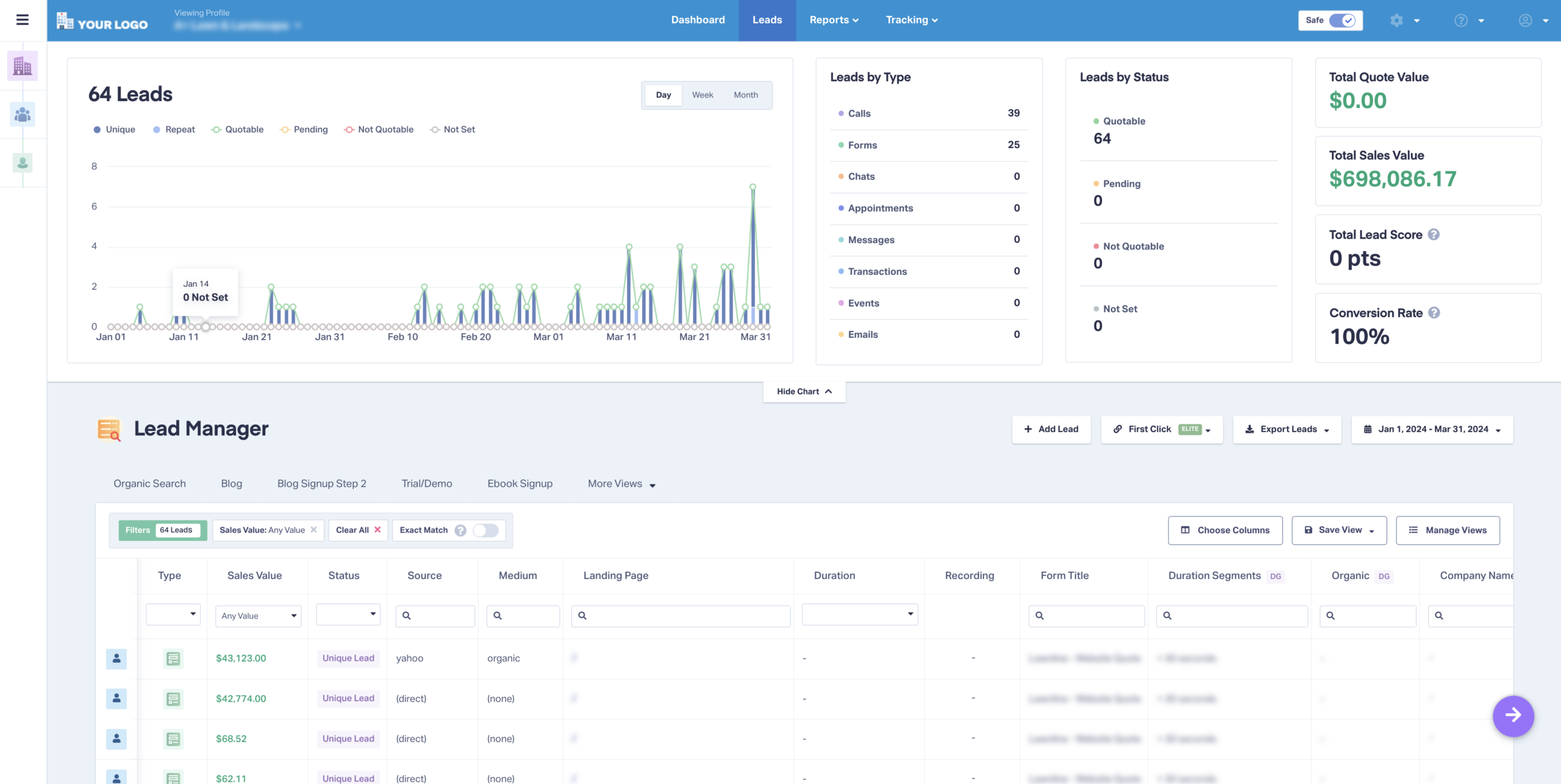Click the Add Lead button

click(x=1051, y=429)
